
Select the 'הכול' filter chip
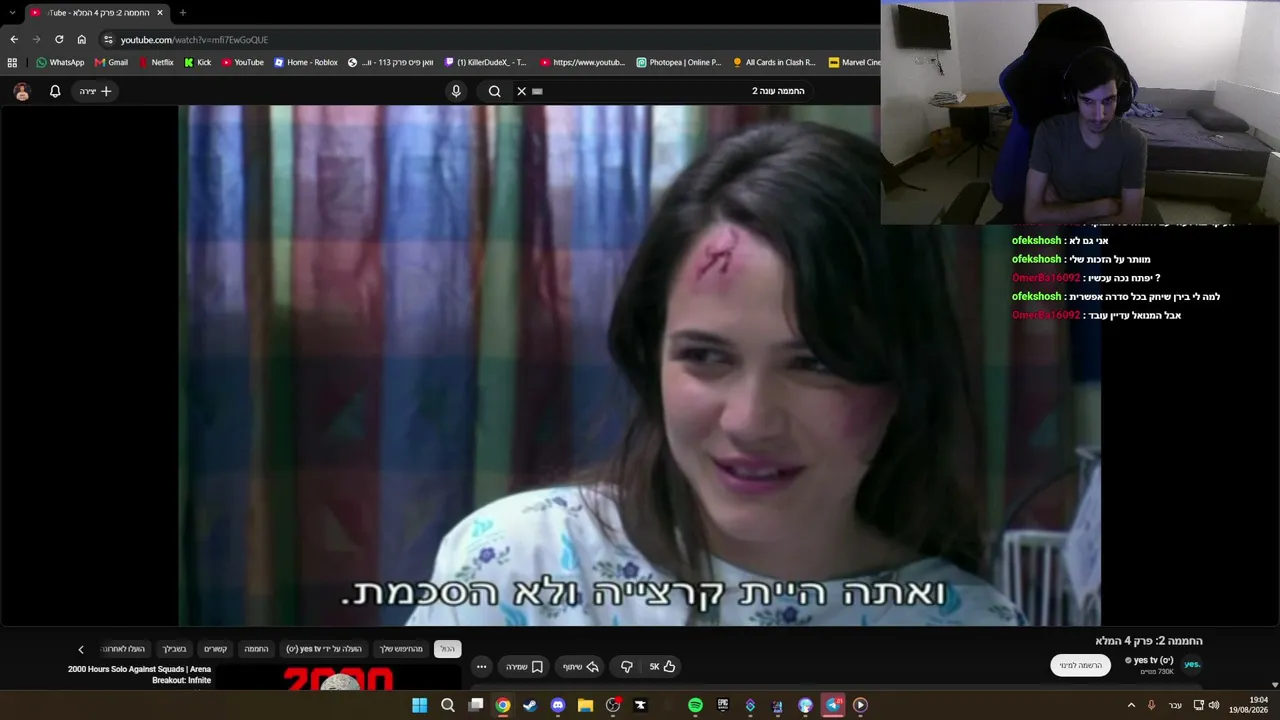coord(447,649)
